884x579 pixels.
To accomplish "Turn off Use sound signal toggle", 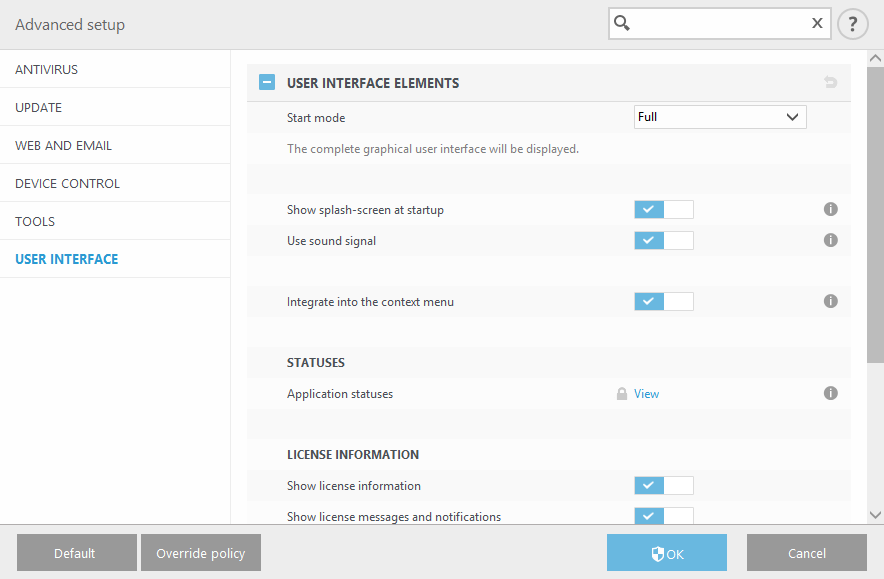I will pos(663,241).
